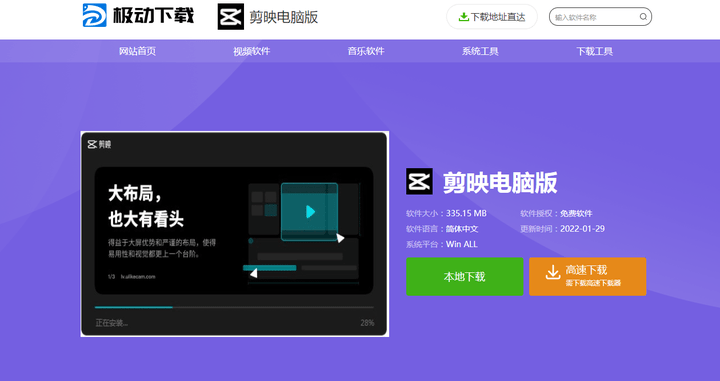Select the 下载工具 navigation item
Viewport: 720px width, 381px height.
[x=595, y=51]
